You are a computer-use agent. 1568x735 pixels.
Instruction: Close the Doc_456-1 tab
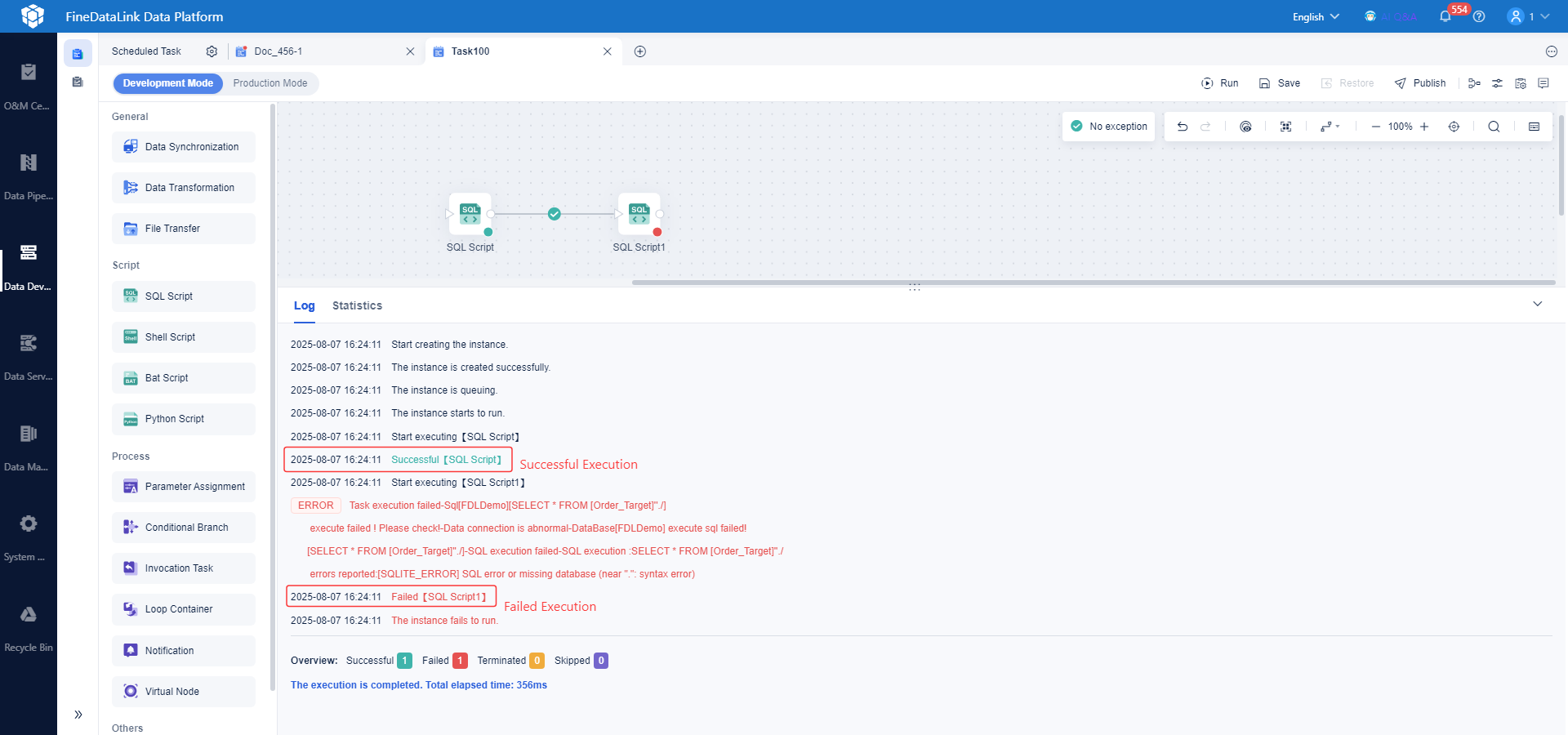[410, 51]
